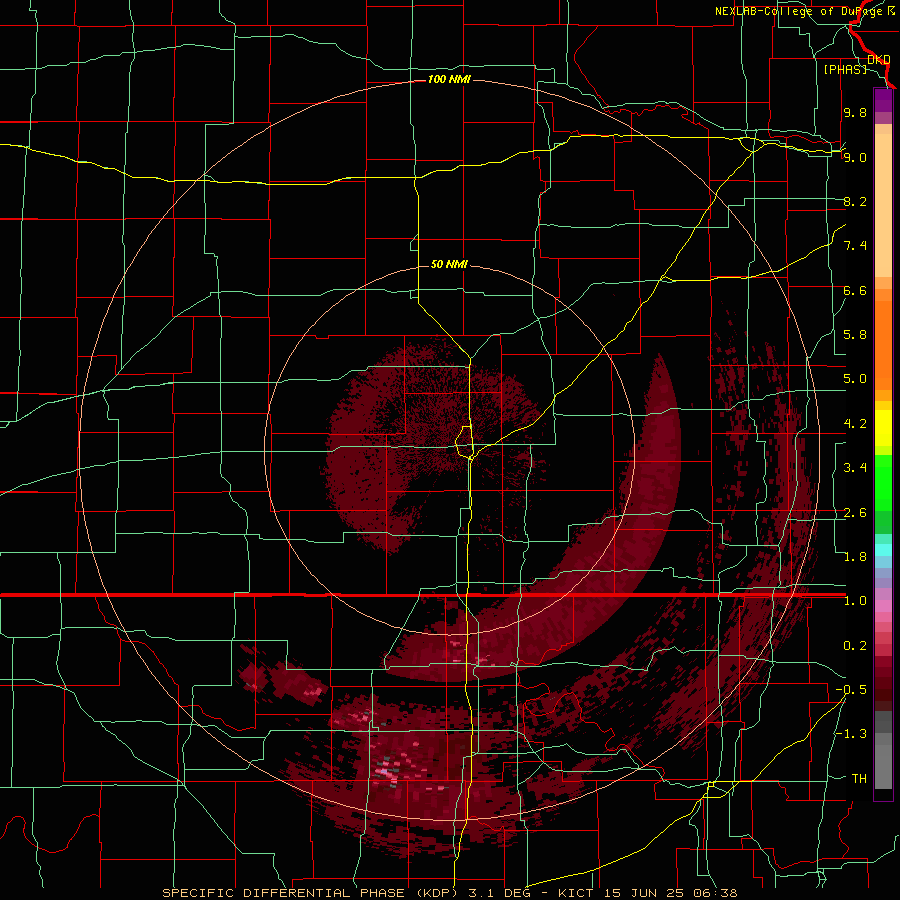Click the OKD label in the top corner
Image resolution: width=900 pixels, height=900 pixels.
[879, 59]
